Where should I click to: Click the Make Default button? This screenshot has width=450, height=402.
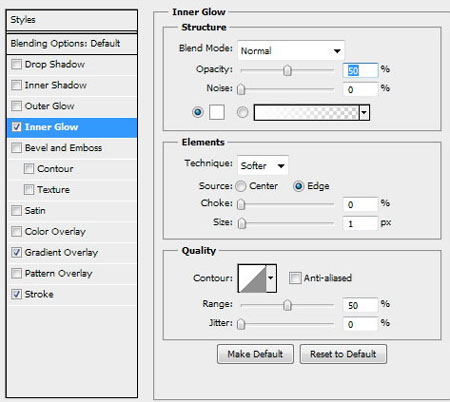pyautogui.click(x=255, y=354)
